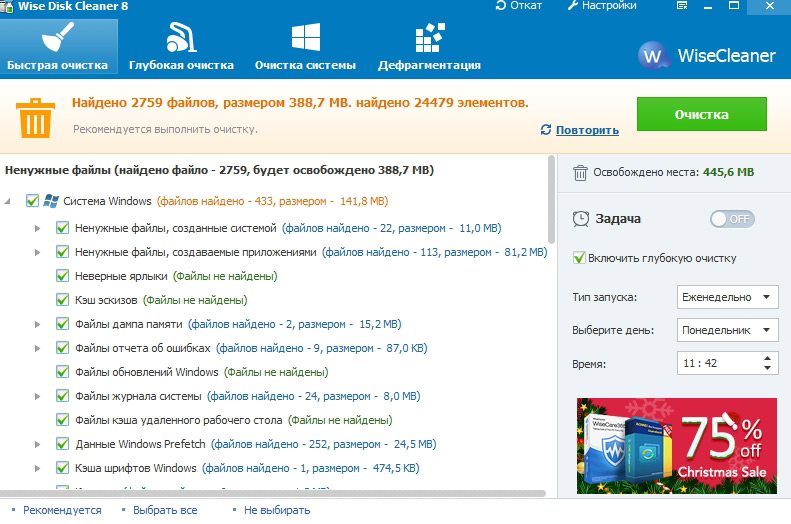The height and width of the screenshot is (524, 791).
Task: Expand Файлы дампа памяти
Action: click(37, 324)
